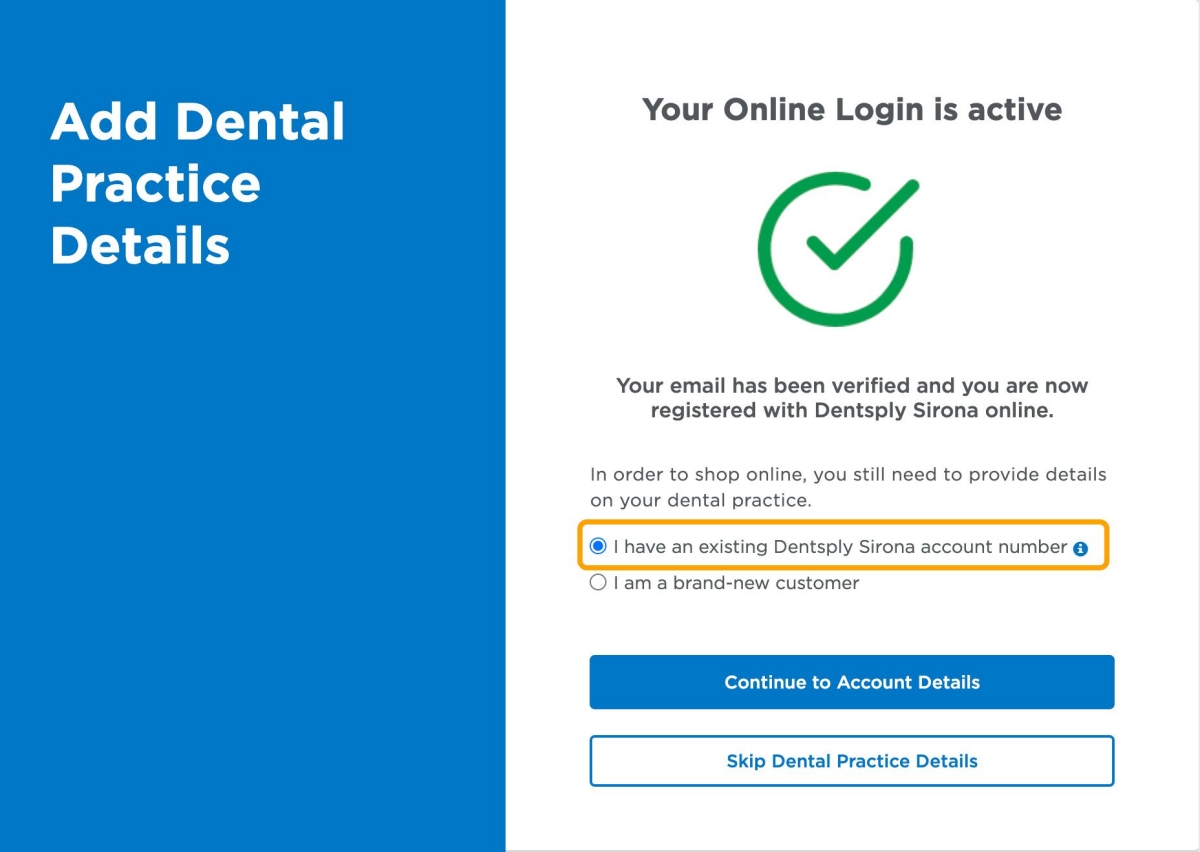Select the brand-new customer radio button
Screen dimensions: 1200x852
[x=598, y=582]
